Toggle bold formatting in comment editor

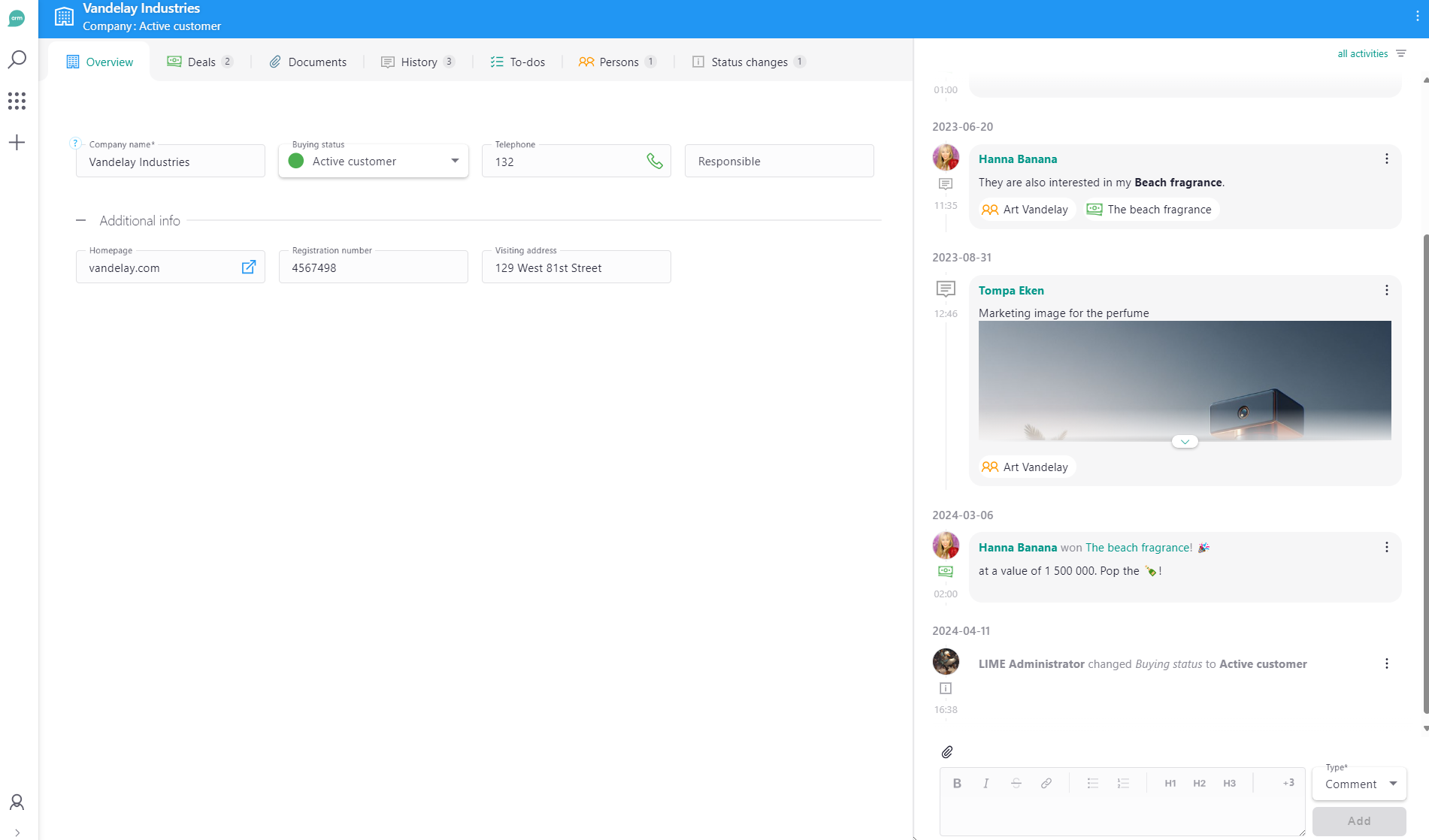(957, 783)
